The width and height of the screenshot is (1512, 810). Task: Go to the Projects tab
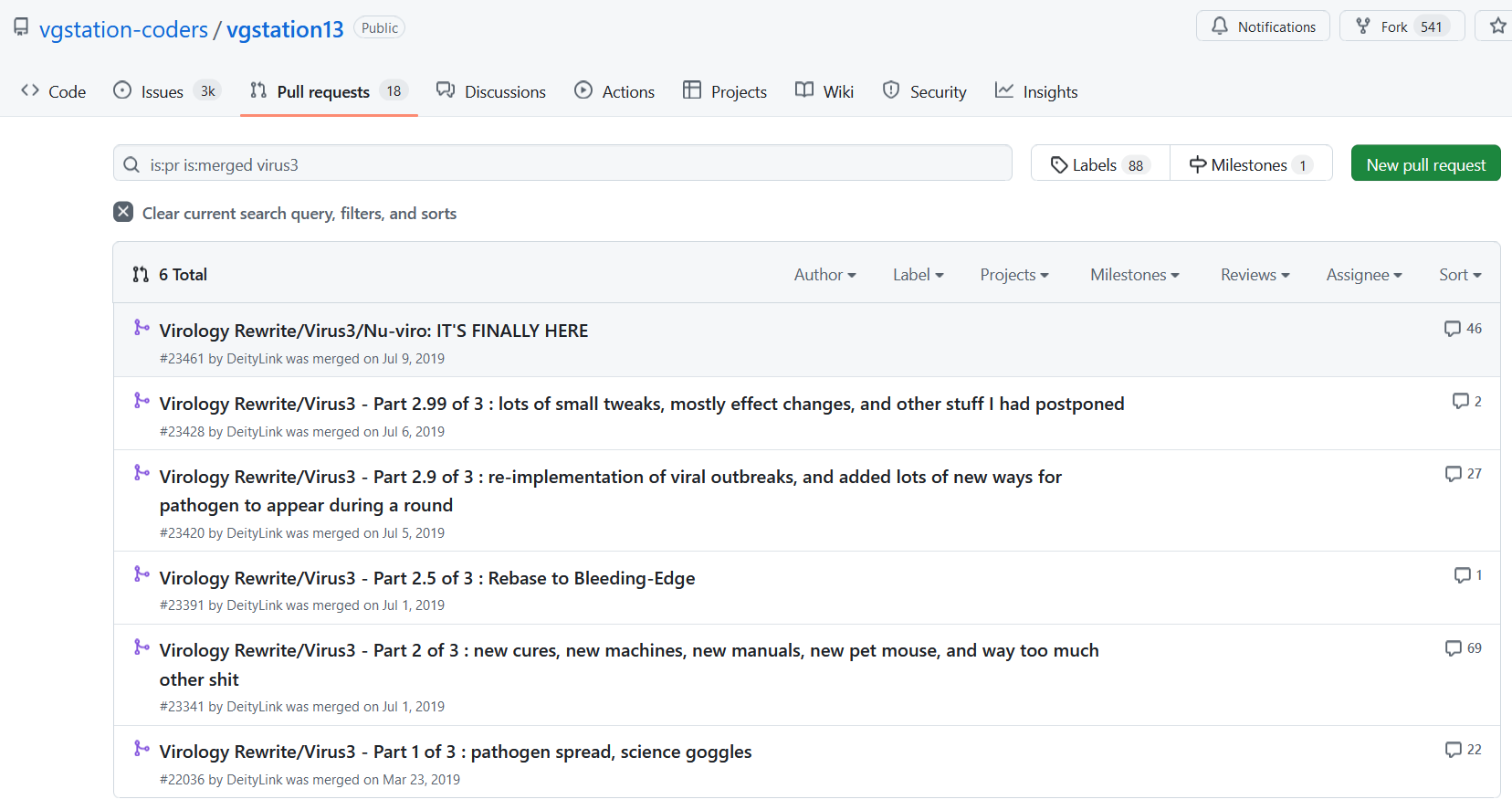point(725,91)
